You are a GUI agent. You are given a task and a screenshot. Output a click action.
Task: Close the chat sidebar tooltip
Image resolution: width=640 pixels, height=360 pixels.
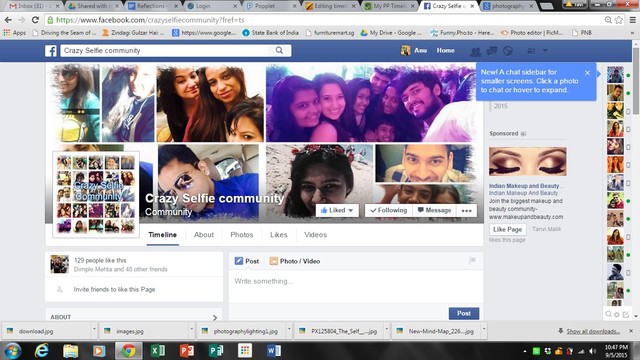tap(587, 73)
